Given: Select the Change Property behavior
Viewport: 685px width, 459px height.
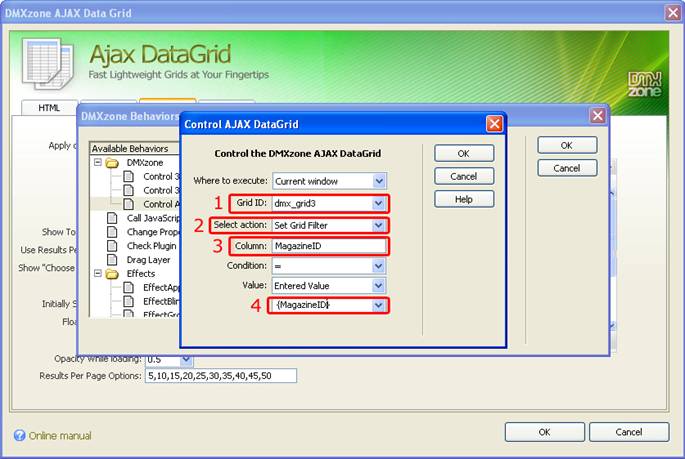Looking at the screenshot, I should tap(153, 232).
